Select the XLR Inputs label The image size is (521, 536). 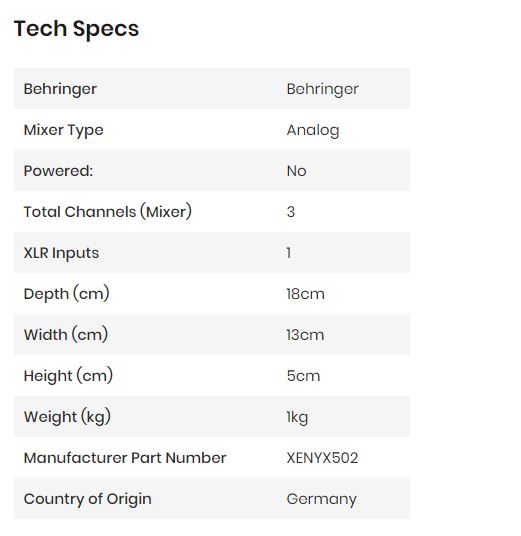point(61,253)
